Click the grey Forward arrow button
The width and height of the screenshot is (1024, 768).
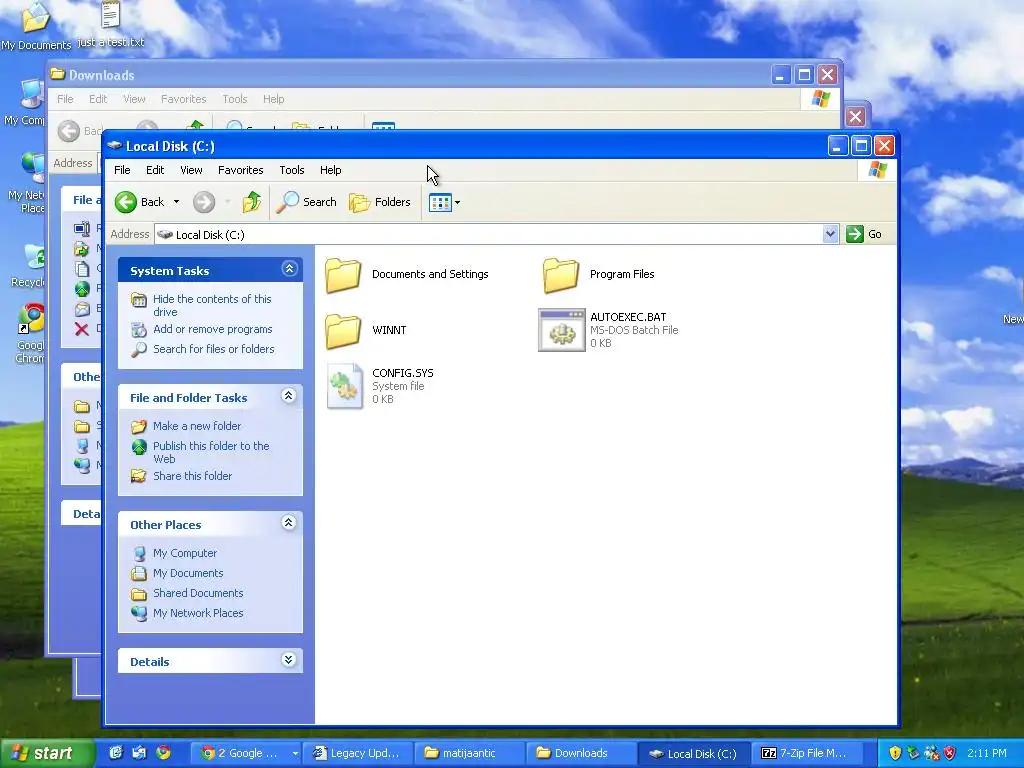click(x=204, y=202)
